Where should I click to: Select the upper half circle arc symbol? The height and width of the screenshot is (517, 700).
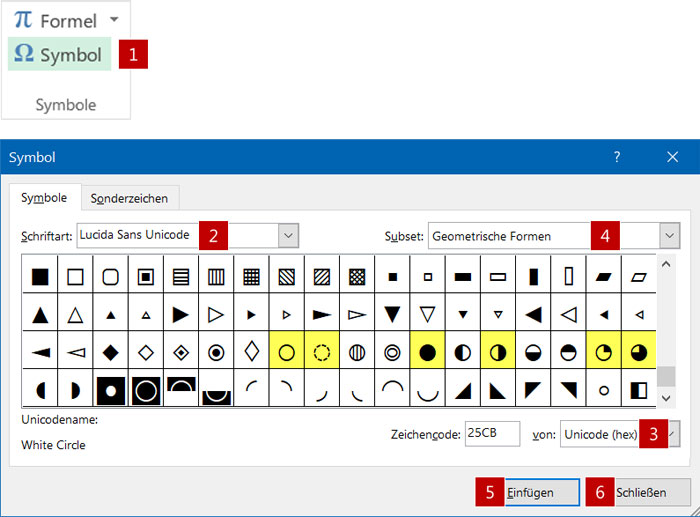tap(392, 388)
